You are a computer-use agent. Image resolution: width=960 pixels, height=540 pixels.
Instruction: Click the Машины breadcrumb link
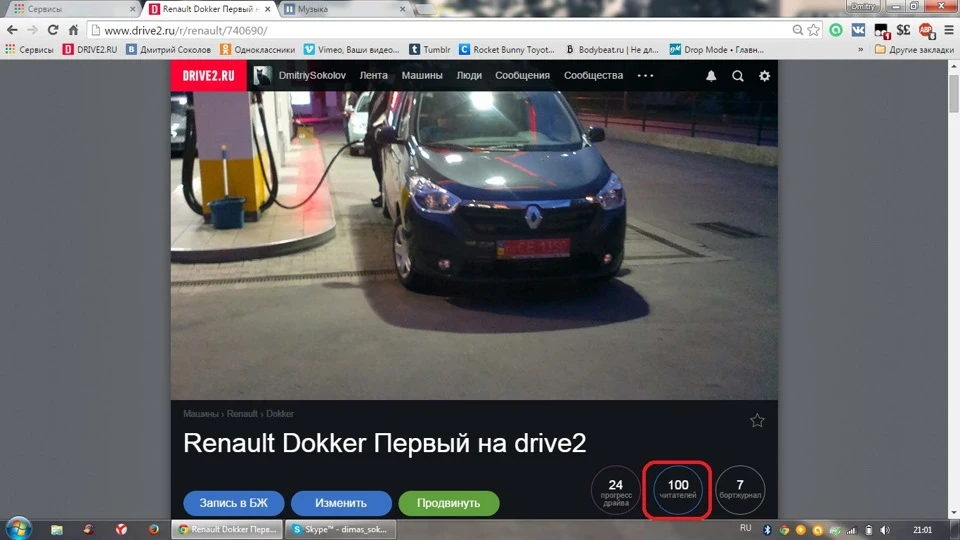click(x=201, y=414)
